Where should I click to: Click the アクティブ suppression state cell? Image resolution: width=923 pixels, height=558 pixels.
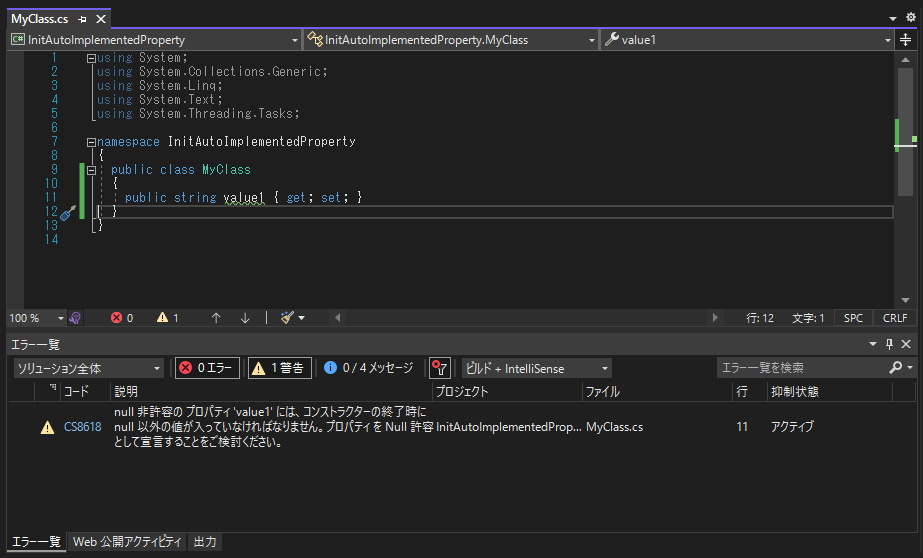point(792,427)
